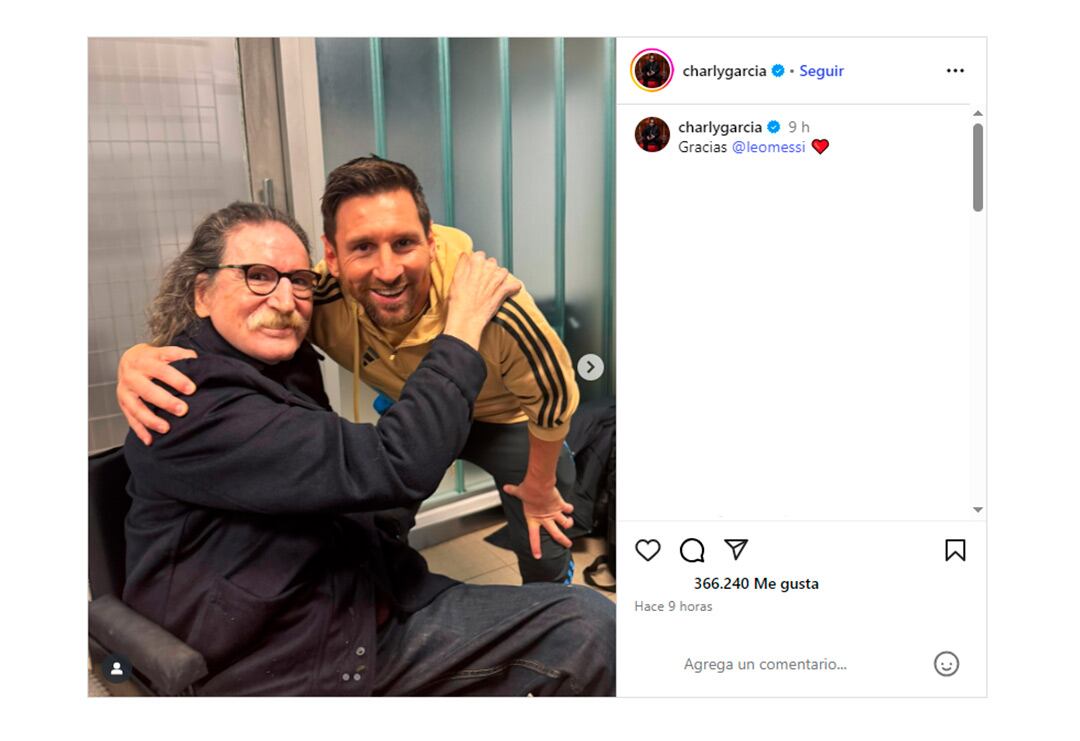1080x741 pixels.
Task: Show tagged people on the photo
Action: tap(116, 668)
